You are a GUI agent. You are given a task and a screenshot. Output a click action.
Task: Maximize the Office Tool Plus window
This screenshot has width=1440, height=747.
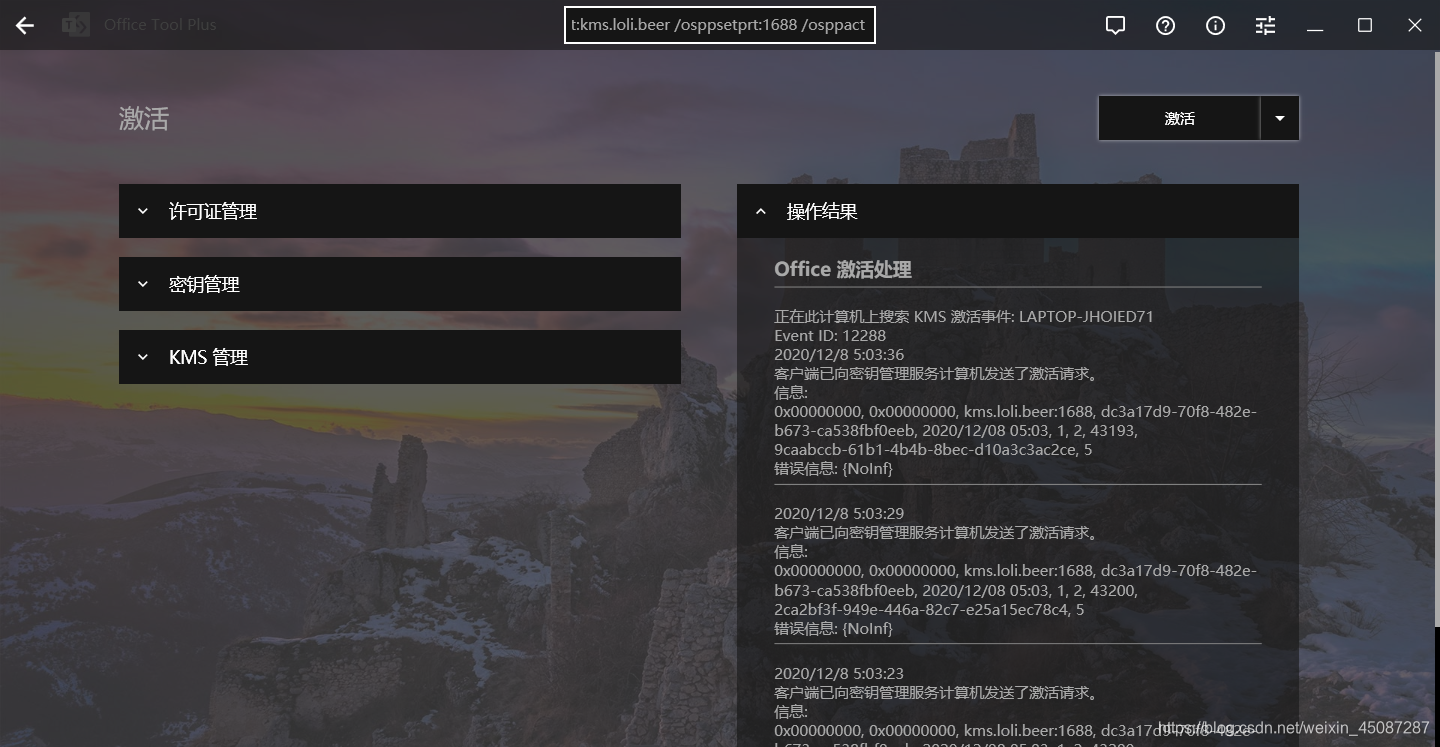click(1365, 26)
